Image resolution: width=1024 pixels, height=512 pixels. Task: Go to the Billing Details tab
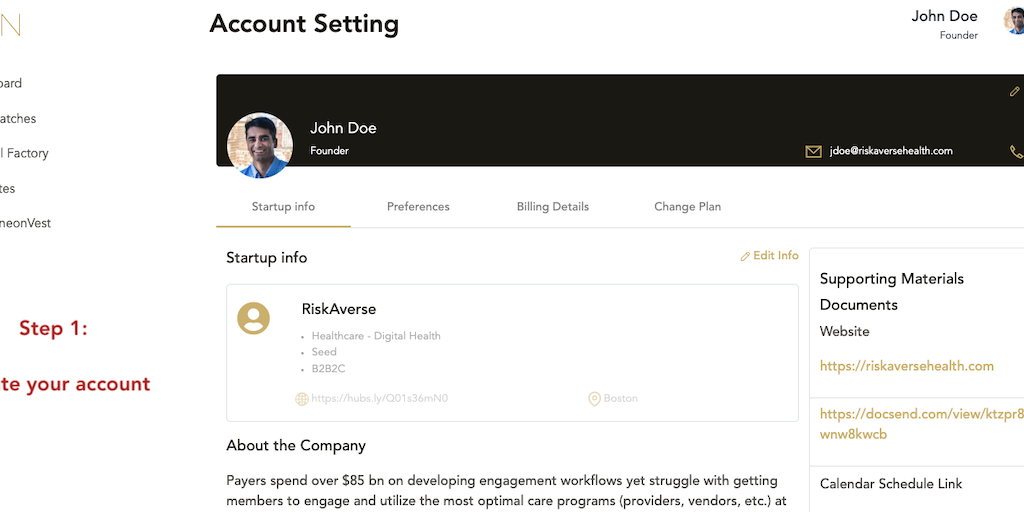[x=552, y=207]
